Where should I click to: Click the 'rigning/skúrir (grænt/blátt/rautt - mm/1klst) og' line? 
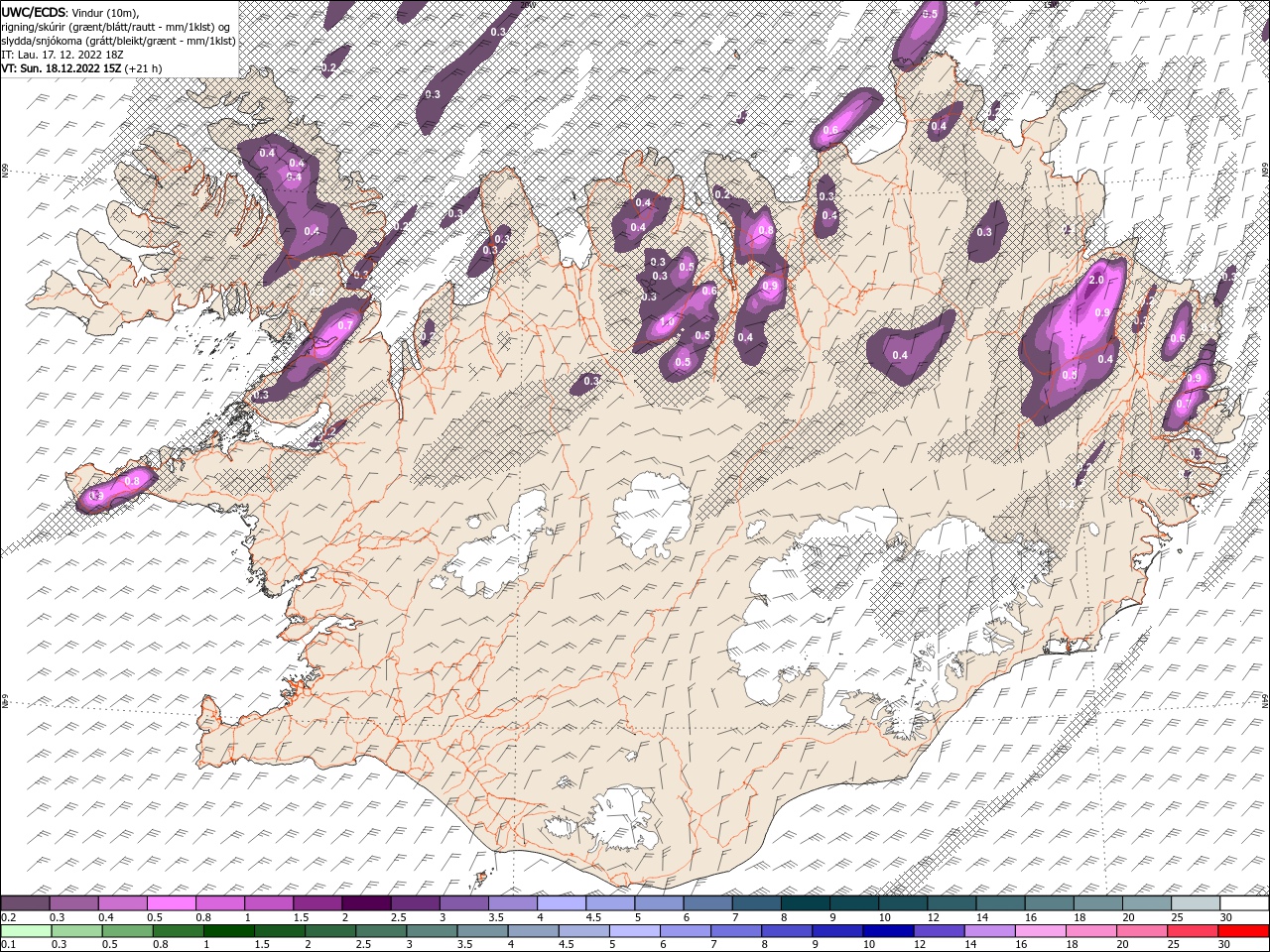pyautogui.click(x=115, y=26)
